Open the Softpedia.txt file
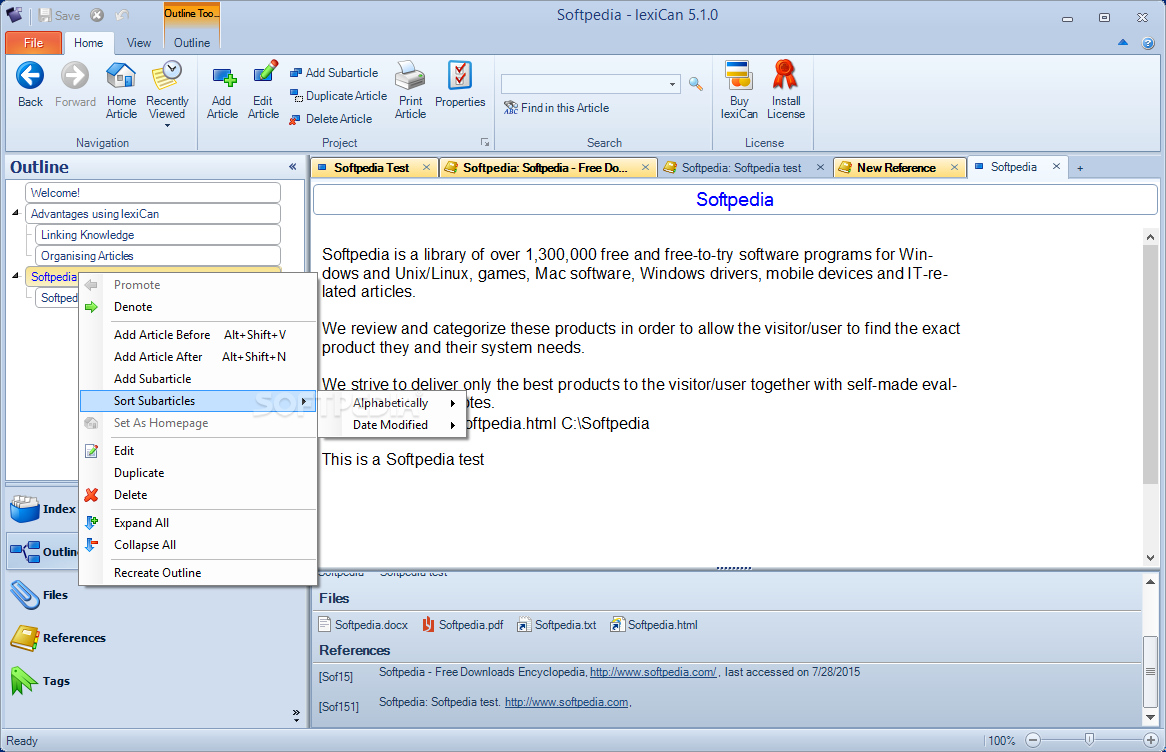Viewport: 1166px width, 752px height. (x=557, y=625)
